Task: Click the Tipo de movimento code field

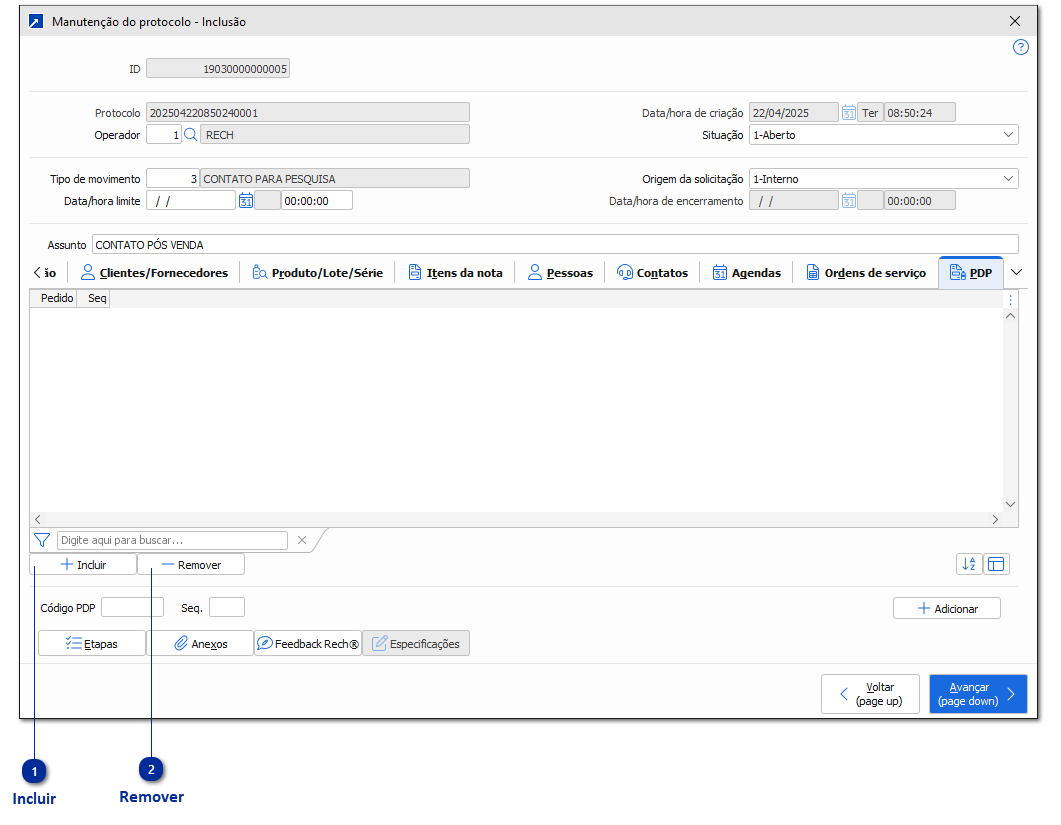Action: click(x=173, y=179)
